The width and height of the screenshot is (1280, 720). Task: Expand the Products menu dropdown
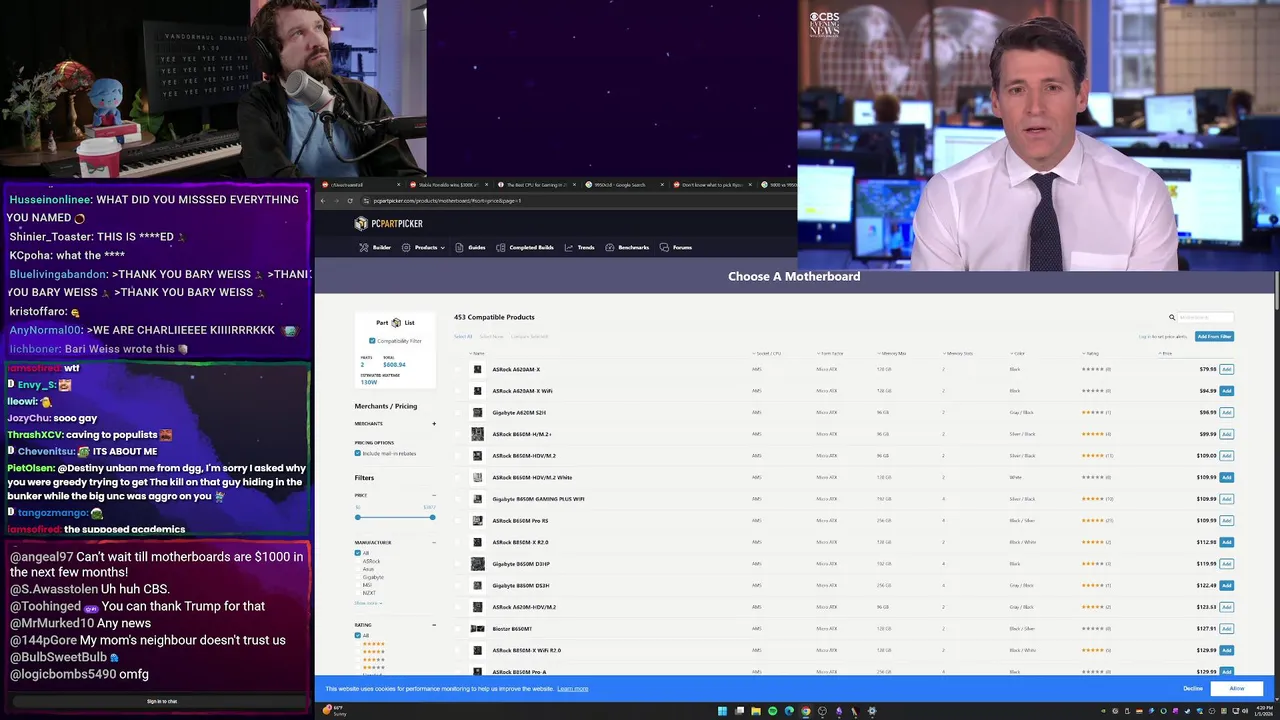(423, 247)
